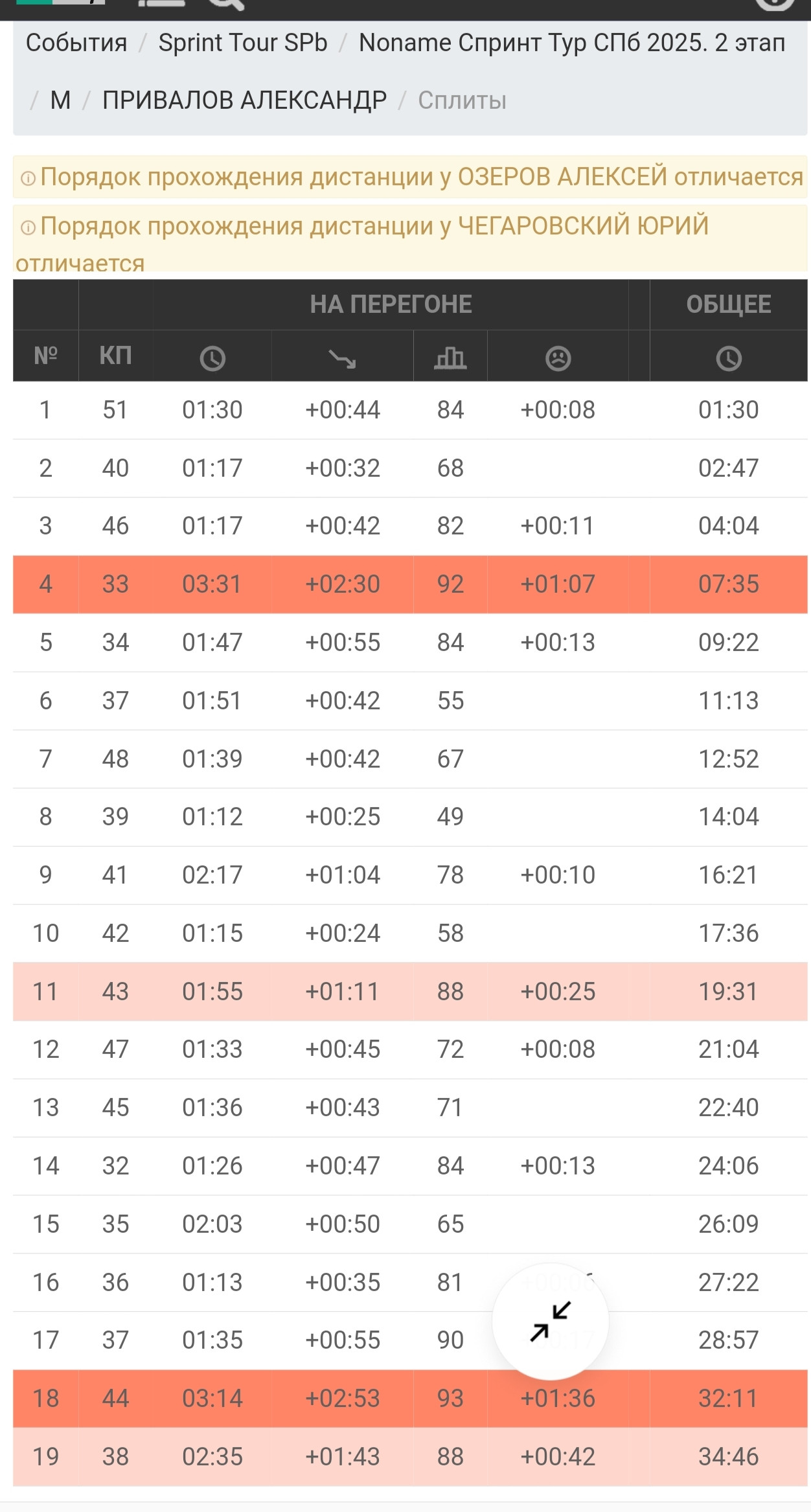This screenshot has width=811, height=1512.
Task: Select highlighted row 4 with control 33
Action: 410,584
